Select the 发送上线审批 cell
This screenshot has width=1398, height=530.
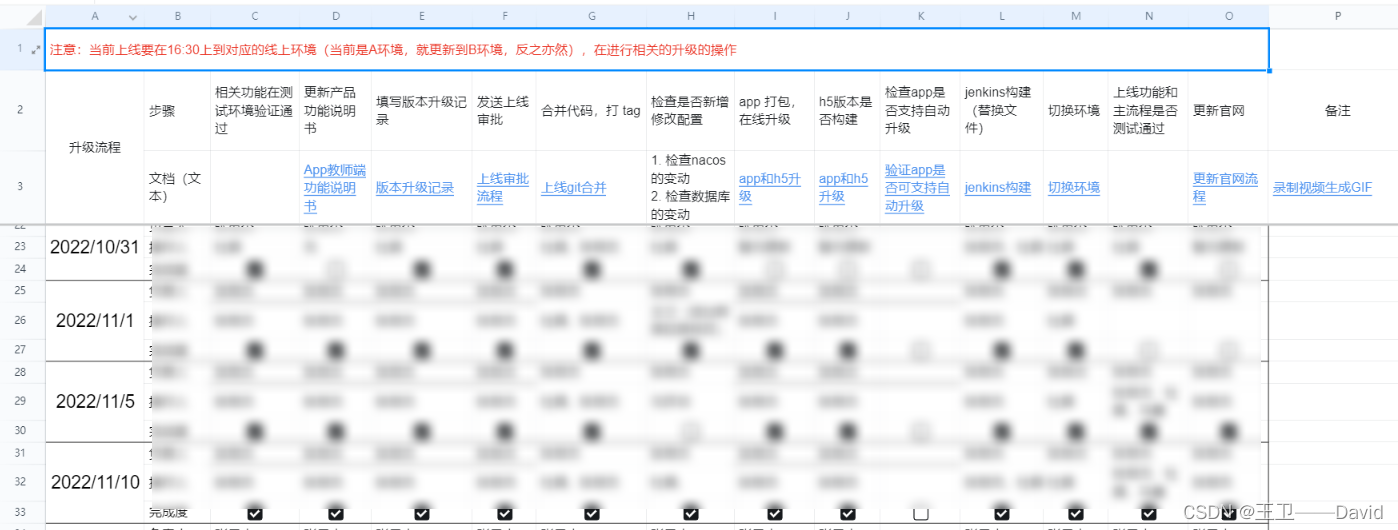click(505, 111)
